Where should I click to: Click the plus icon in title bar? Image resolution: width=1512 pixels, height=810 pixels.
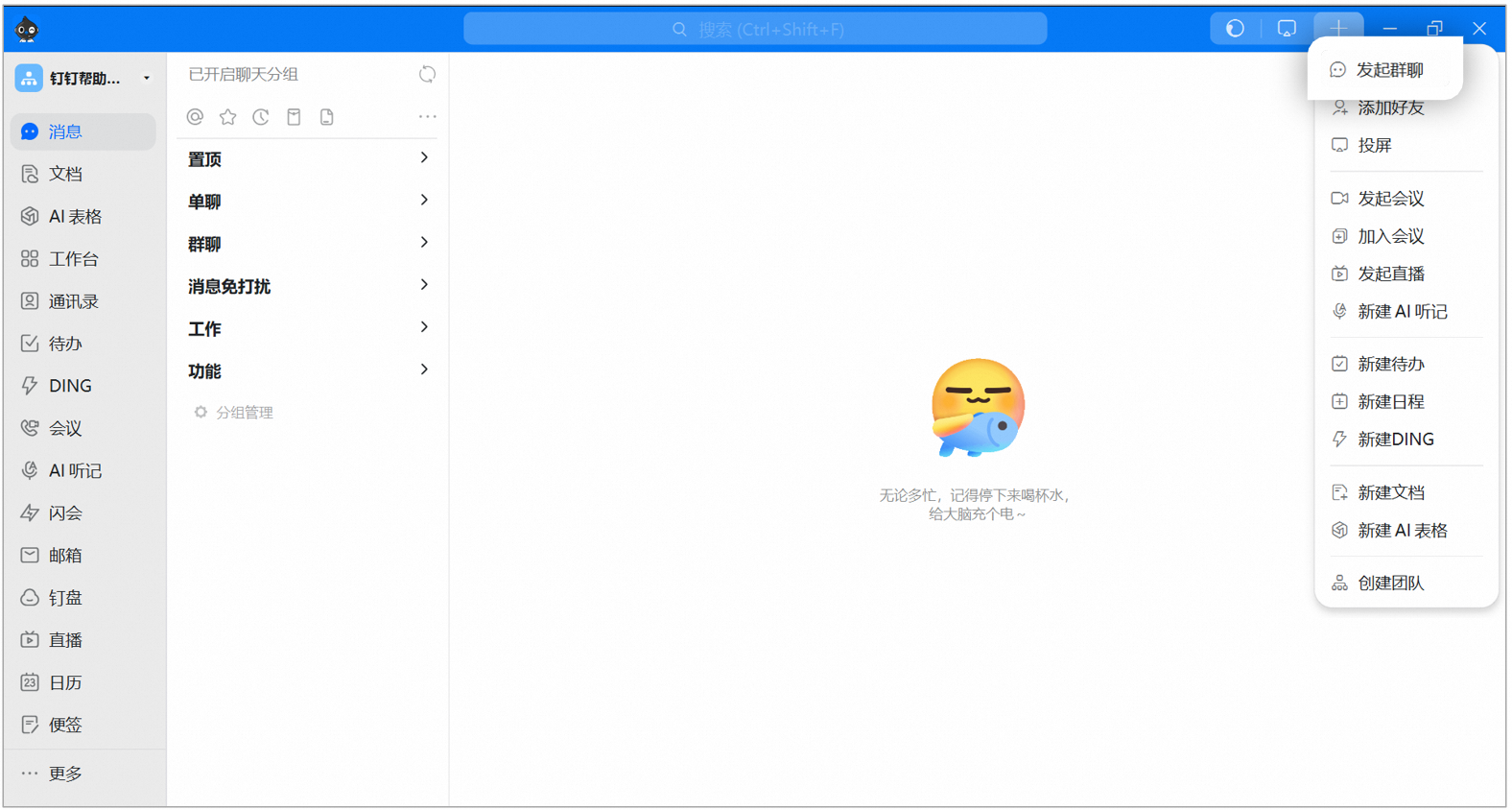(x=1337, y=29)
